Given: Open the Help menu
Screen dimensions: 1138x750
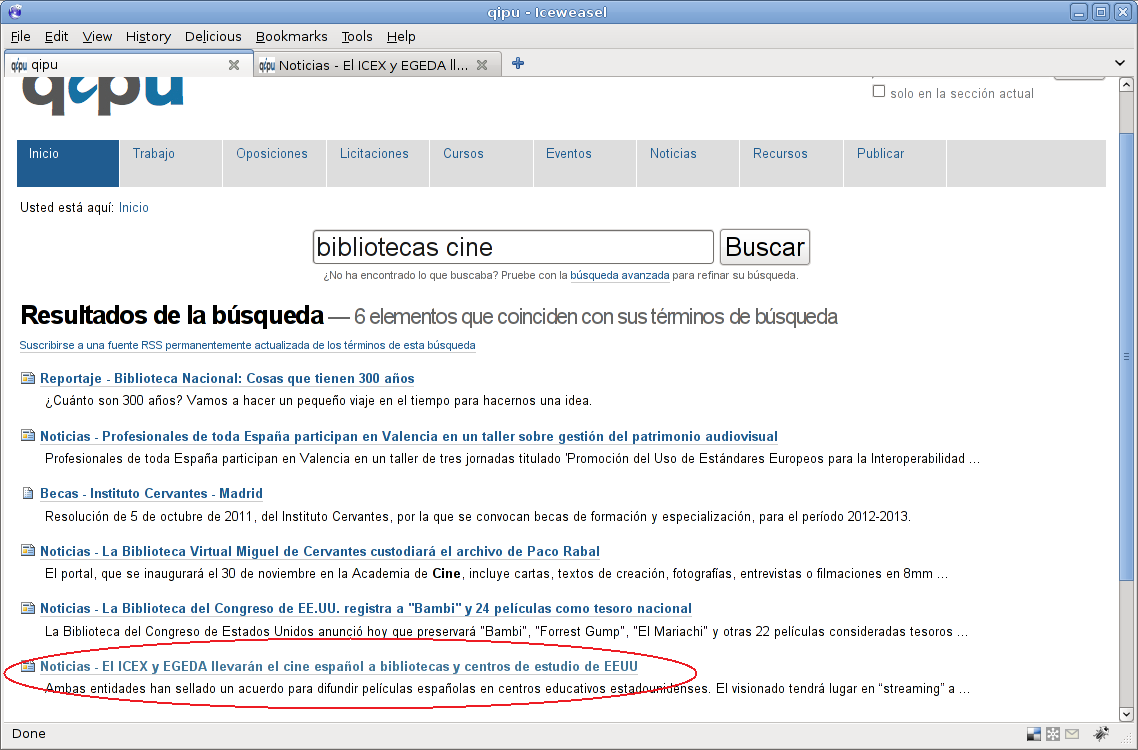Looking at the screenshot, I should 401,36.
